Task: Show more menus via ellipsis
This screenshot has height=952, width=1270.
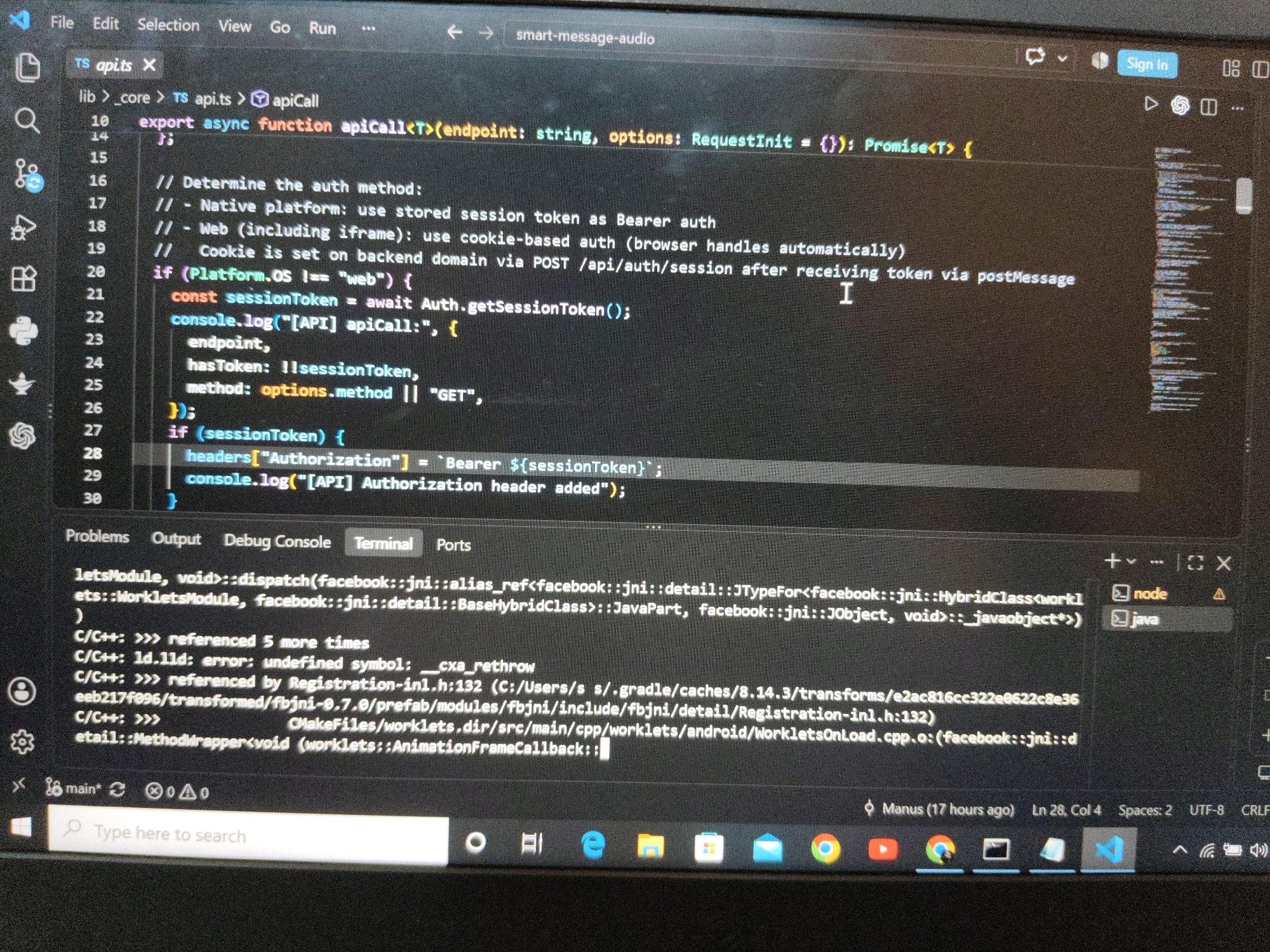Action: 368,29
